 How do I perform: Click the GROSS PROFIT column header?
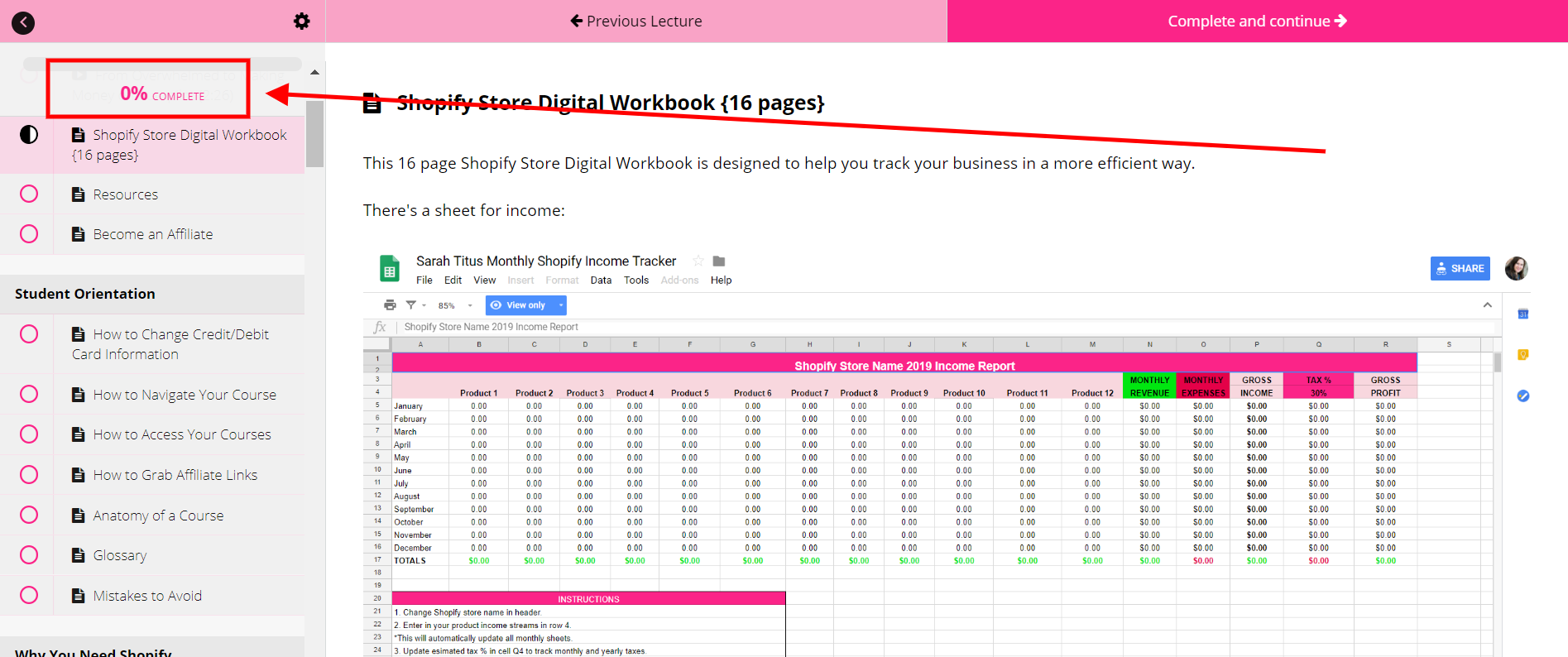pos(1385,386)
